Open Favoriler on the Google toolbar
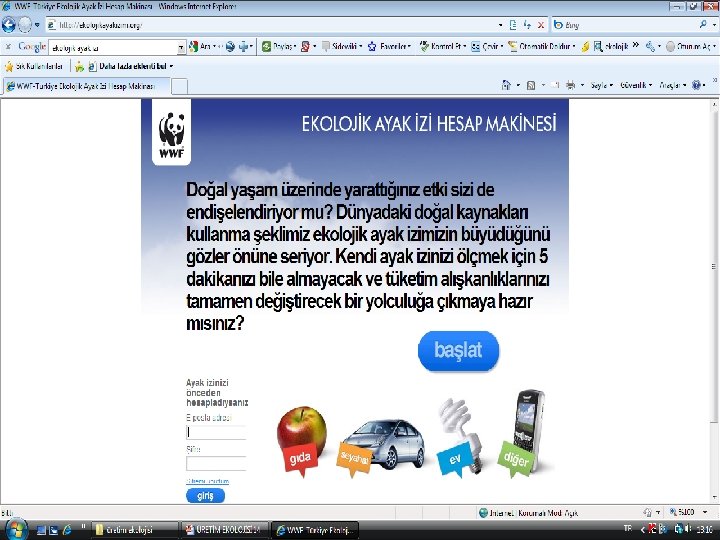This screenshot has height=540, width=720. pos(389,46)
